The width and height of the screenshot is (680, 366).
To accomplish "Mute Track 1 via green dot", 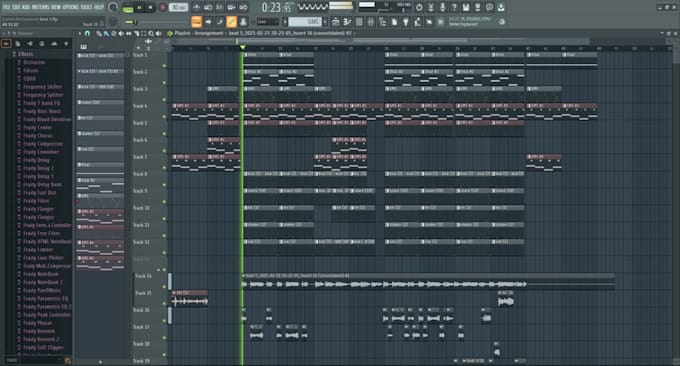I will tap(164, 66).
